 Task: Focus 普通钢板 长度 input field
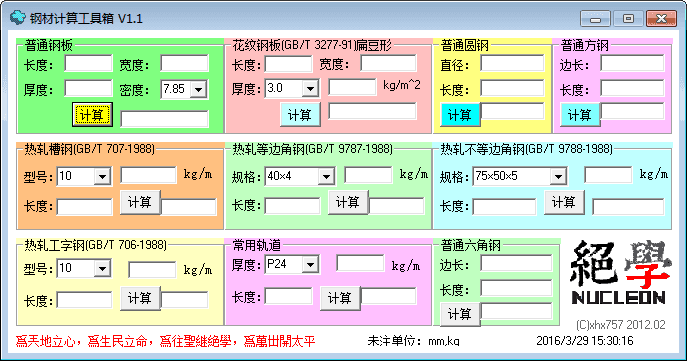tap(89, 64)
